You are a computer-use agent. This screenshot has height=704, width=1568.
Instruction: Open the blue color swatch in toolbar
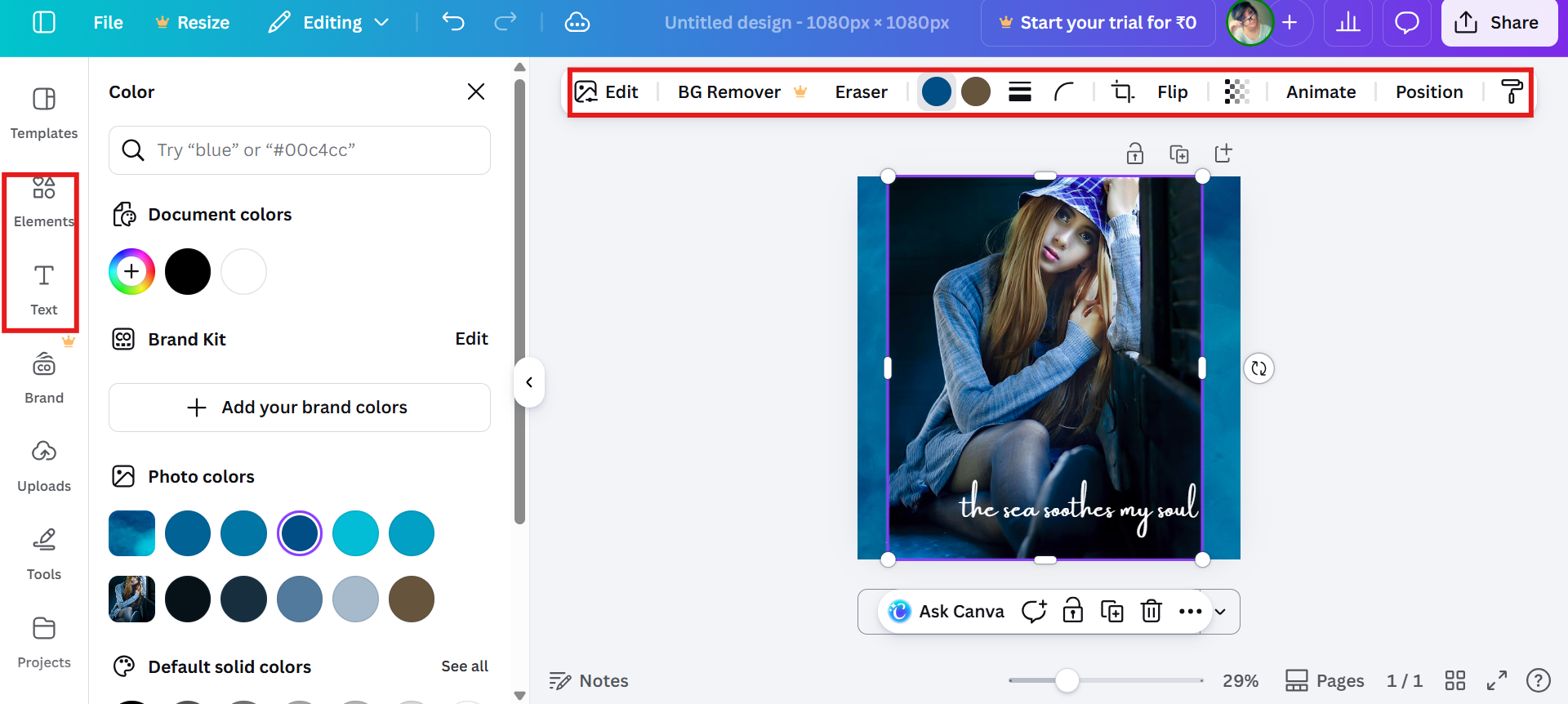(x=937, y=92)
